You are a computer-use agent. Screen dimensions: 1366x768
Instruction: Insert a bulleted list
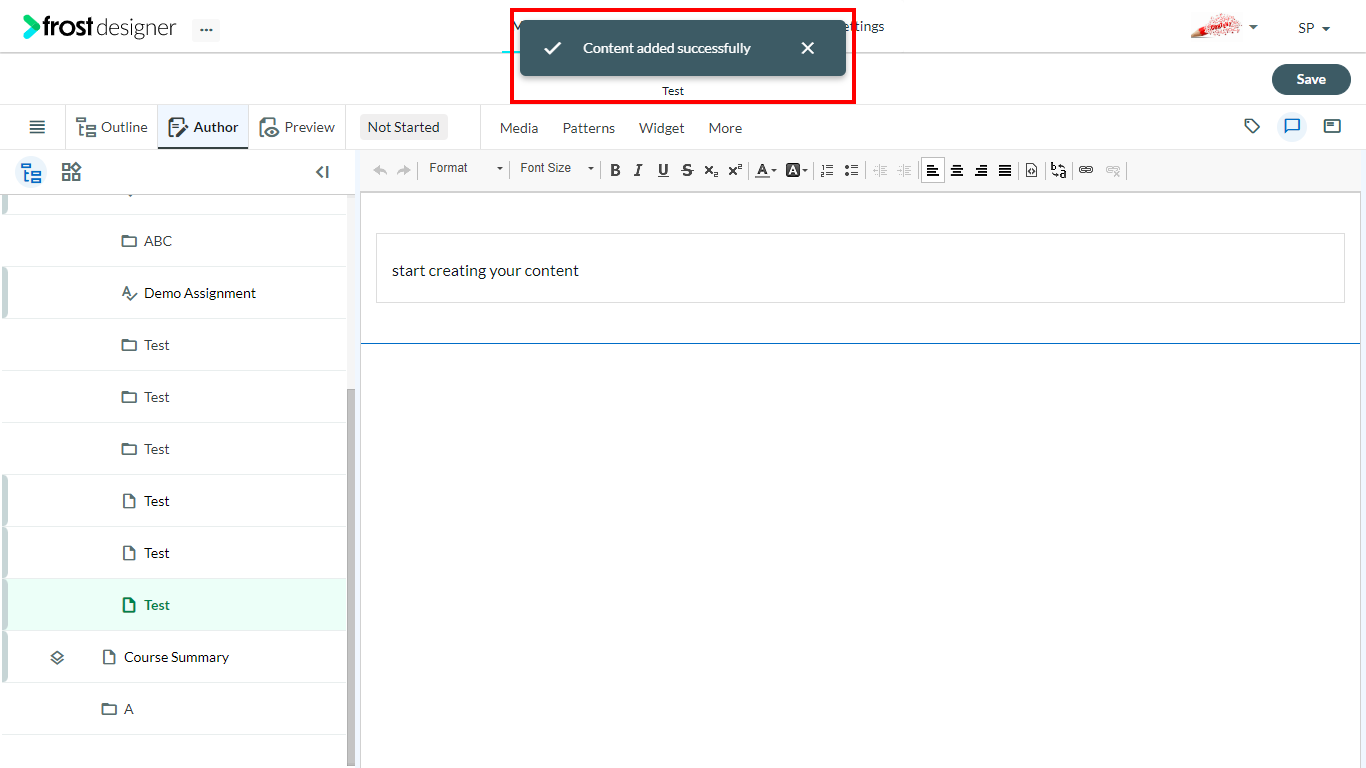pos(851,170)
